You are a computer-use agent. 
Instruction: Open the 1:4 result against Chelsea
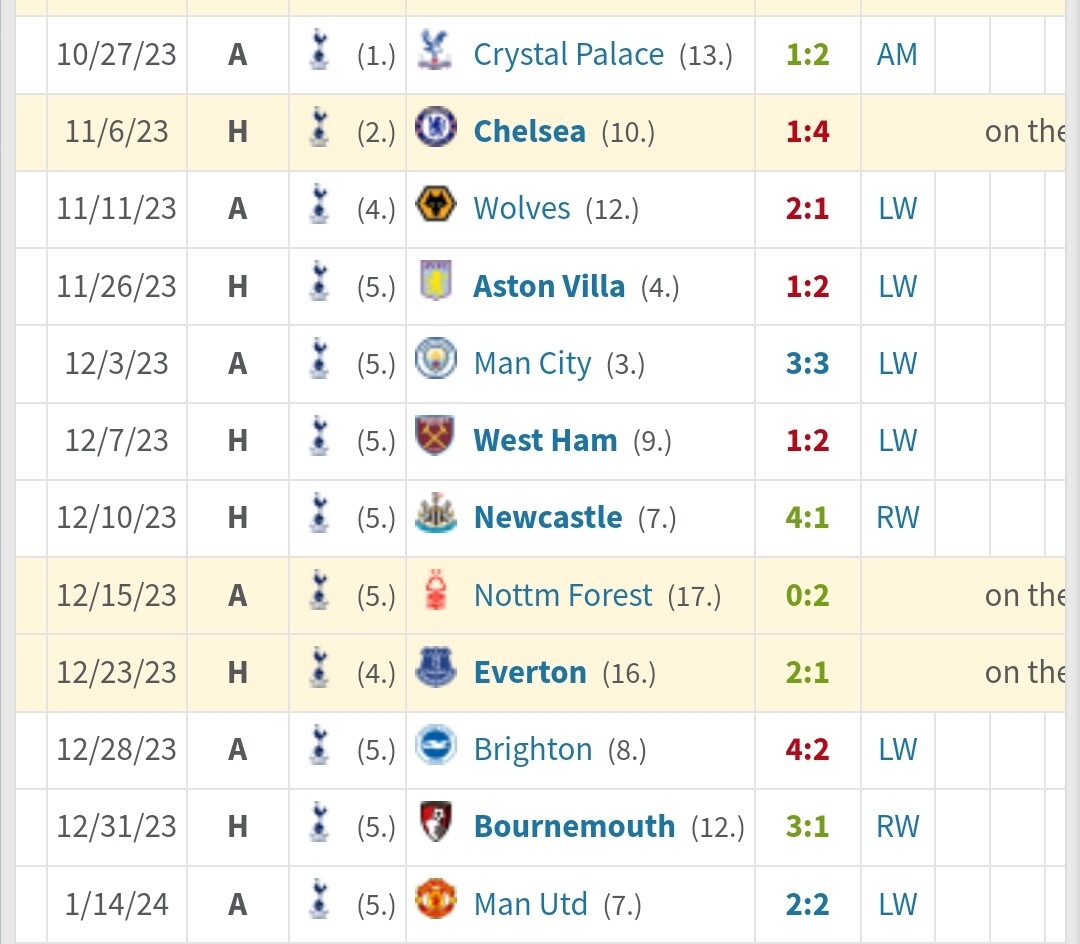pyautogui.click(x=807, y=132)
